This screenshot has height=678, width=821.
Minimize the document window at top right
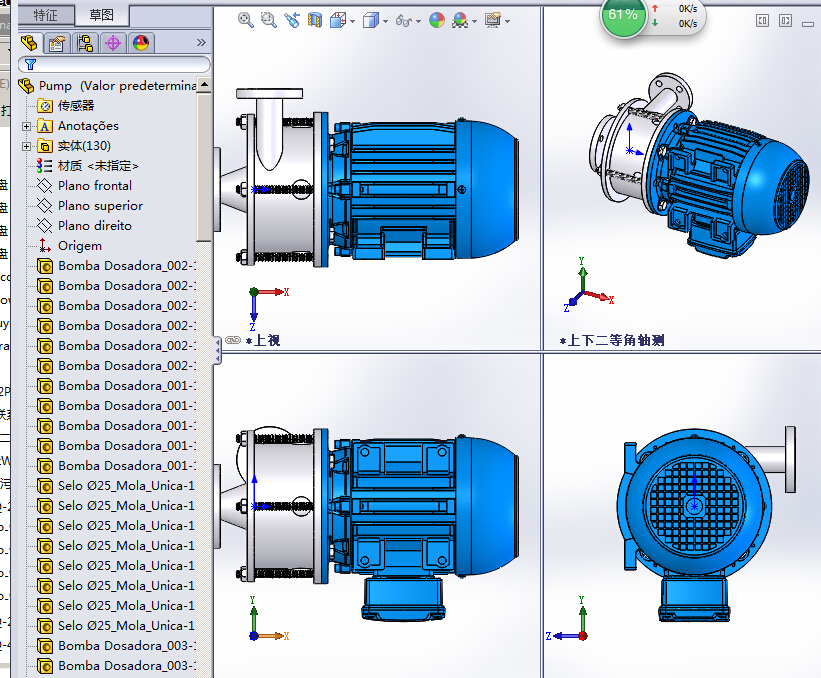click(808, 24)
